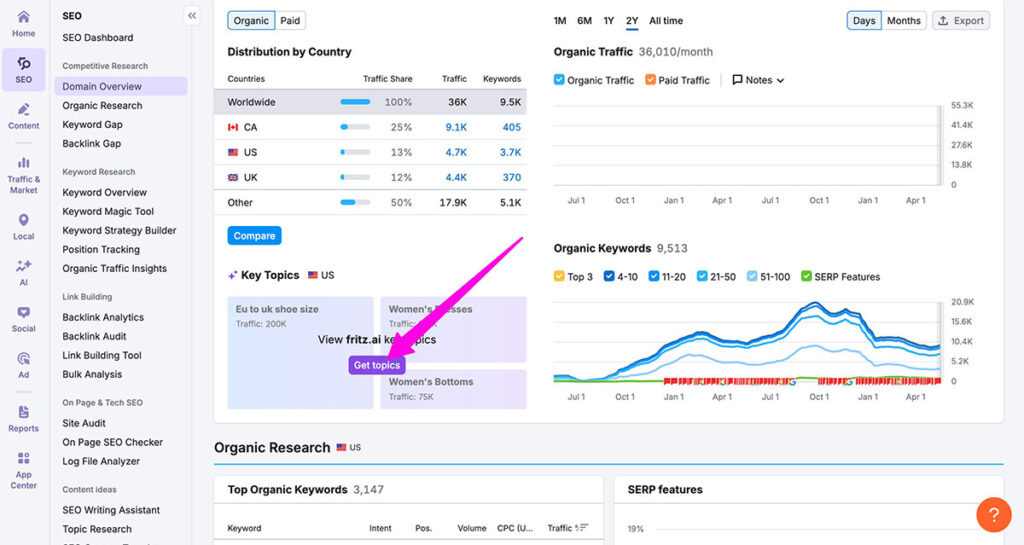This screenshot has height=545, width=1024.
Task: Select the 1Y time range
Action: click(608, 20)
